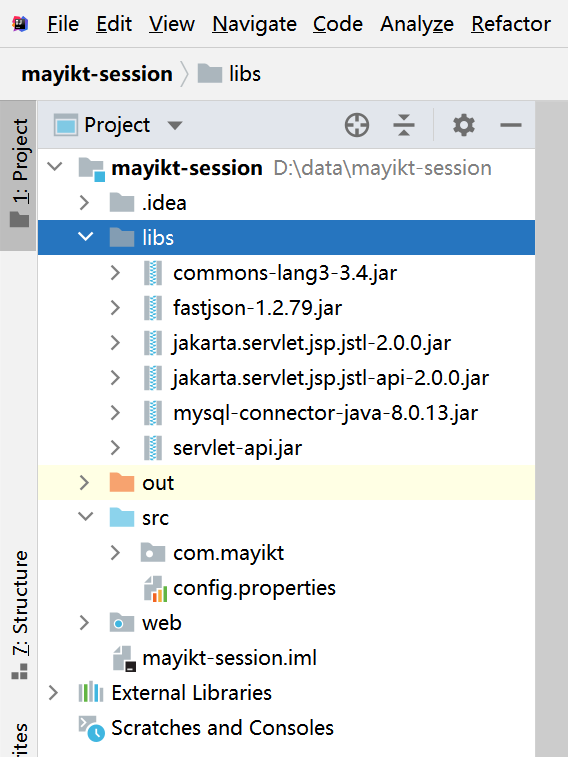
Task: Expand the out folder
Action: coord(84,483)
